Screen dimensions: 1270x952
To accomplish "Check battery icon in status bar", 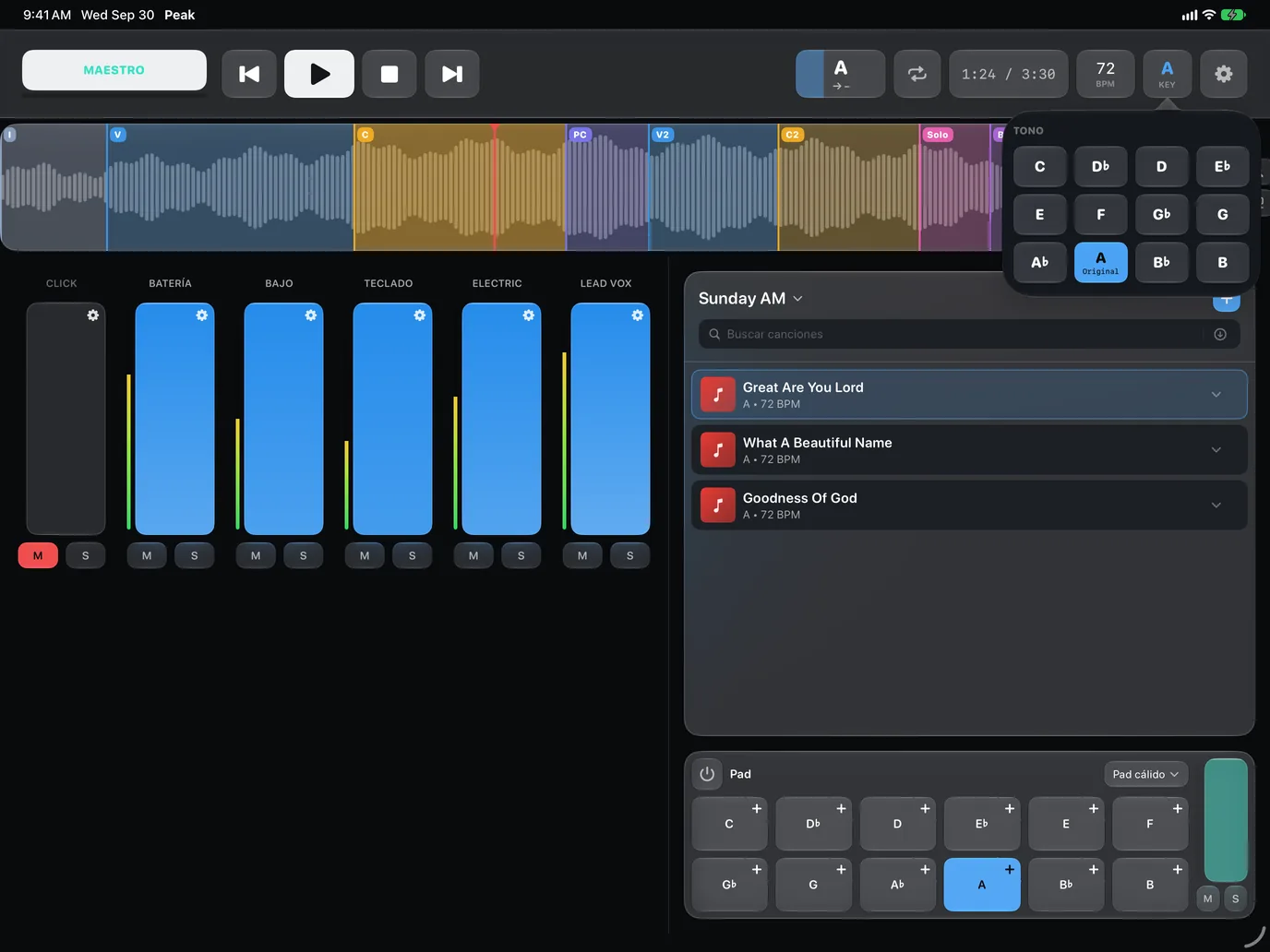I will click(1233, 15).
